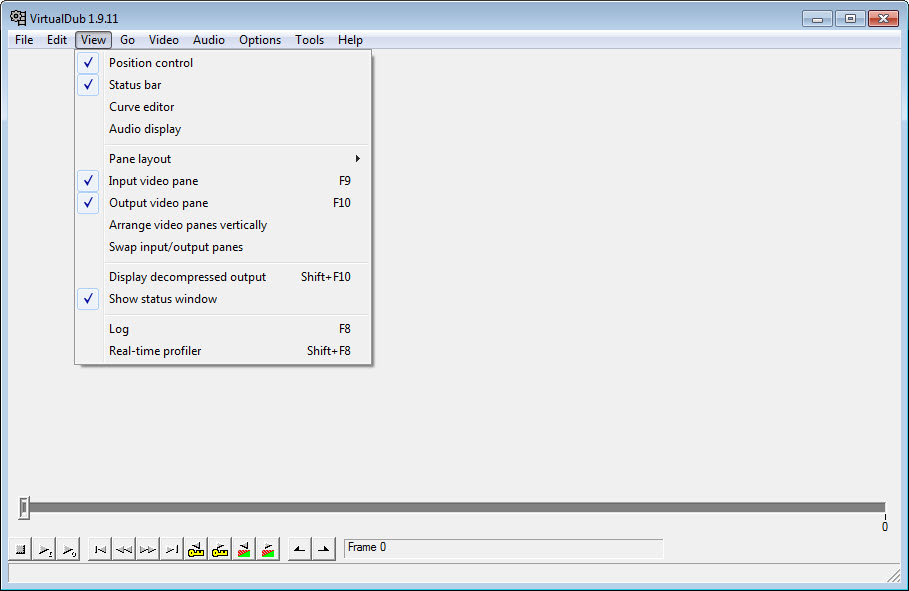
Task: Expand the Pane layout submenu
Action: coord(223,159)
